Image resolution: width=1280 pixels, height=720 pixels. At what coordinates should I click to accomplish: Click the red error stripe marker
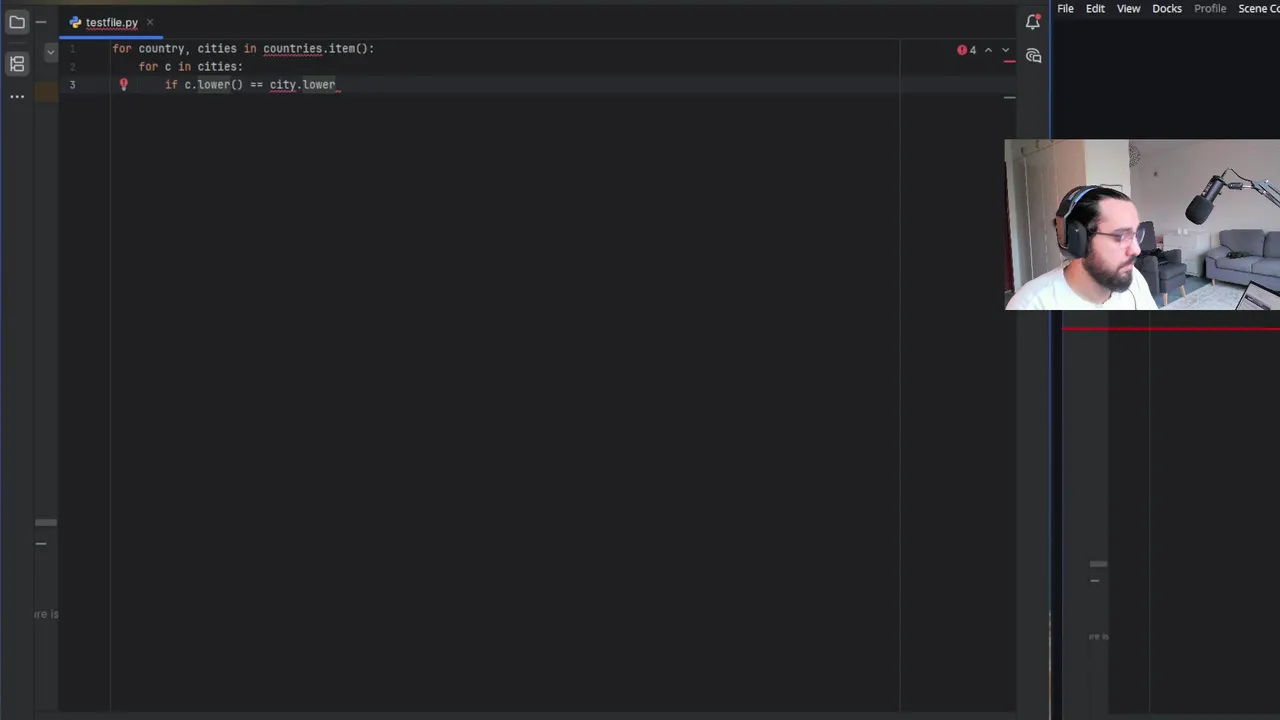point(1009,61)
